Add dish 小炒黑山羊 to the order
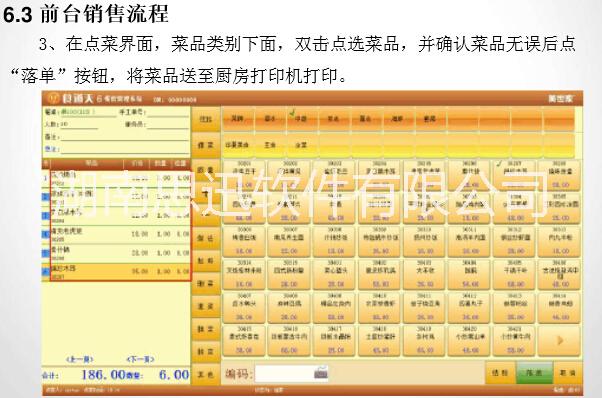This screenshot has width=602, height=398. pos(470,340)
